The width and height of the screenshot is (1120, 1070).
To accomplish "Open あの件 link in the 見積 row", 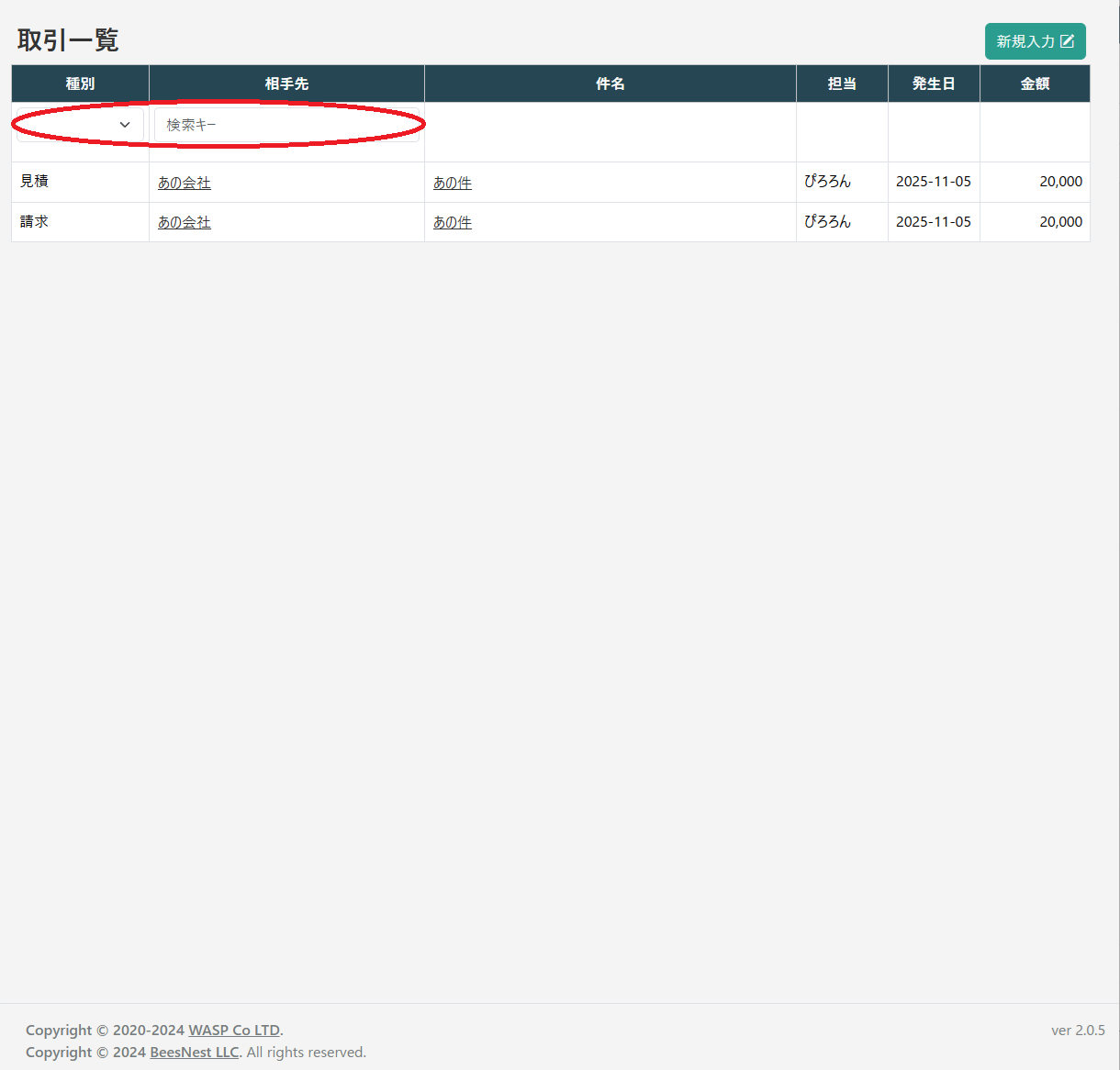I will (x=453, y=183).
